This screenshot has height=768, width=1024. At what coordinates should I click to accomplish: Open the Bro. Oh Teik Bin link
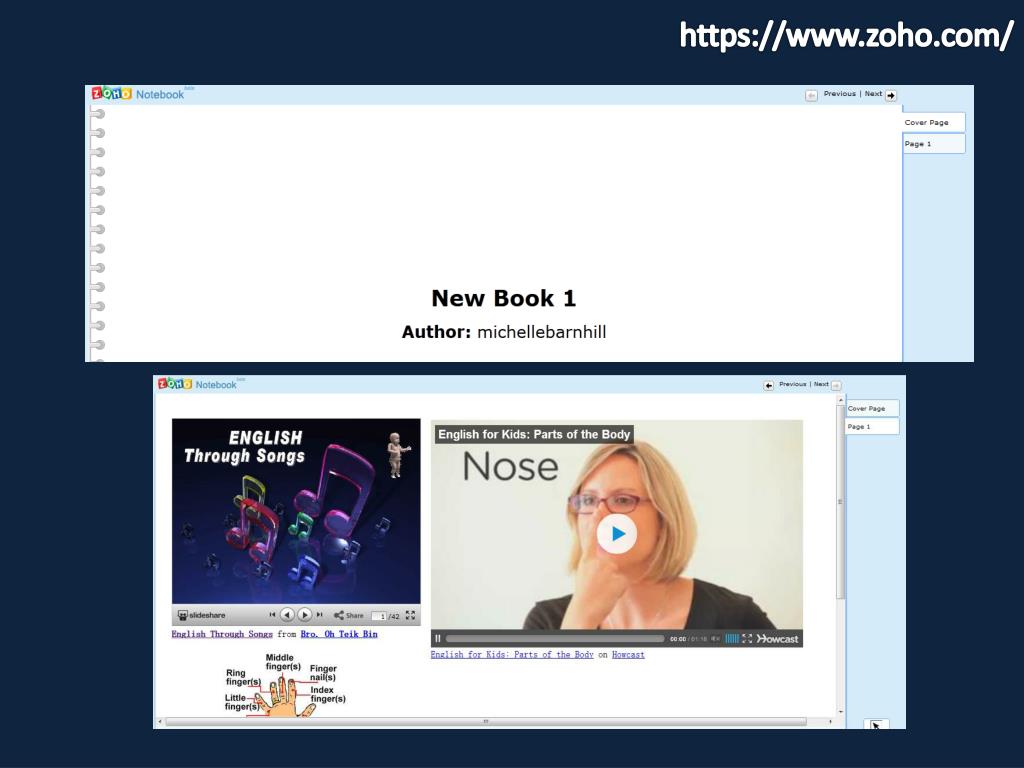339,634
